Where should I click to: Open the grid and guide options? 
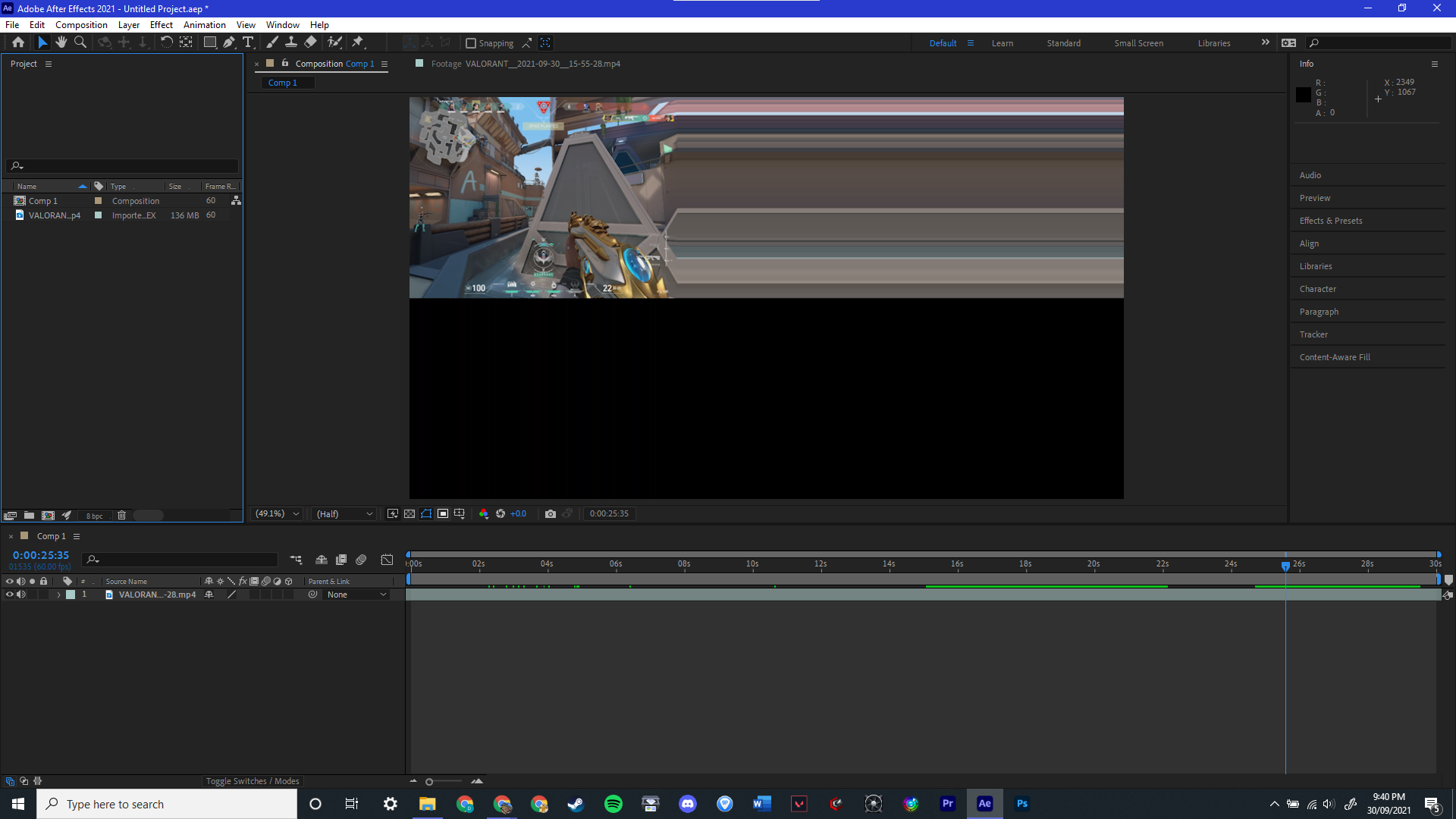[x=460, y=514]
